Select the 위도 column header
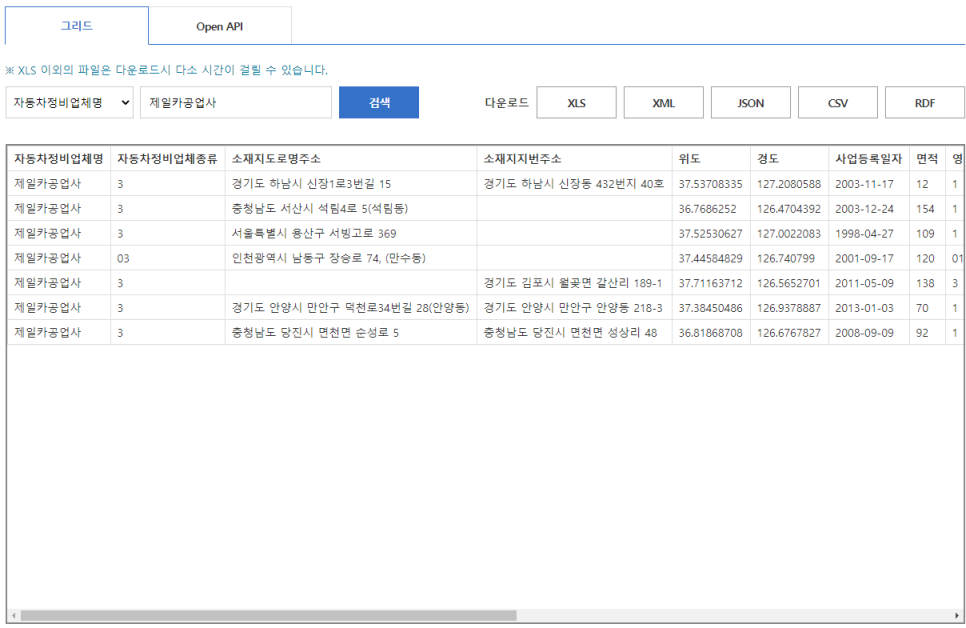This screenshot has height=628, width=966. click(711, 159)
